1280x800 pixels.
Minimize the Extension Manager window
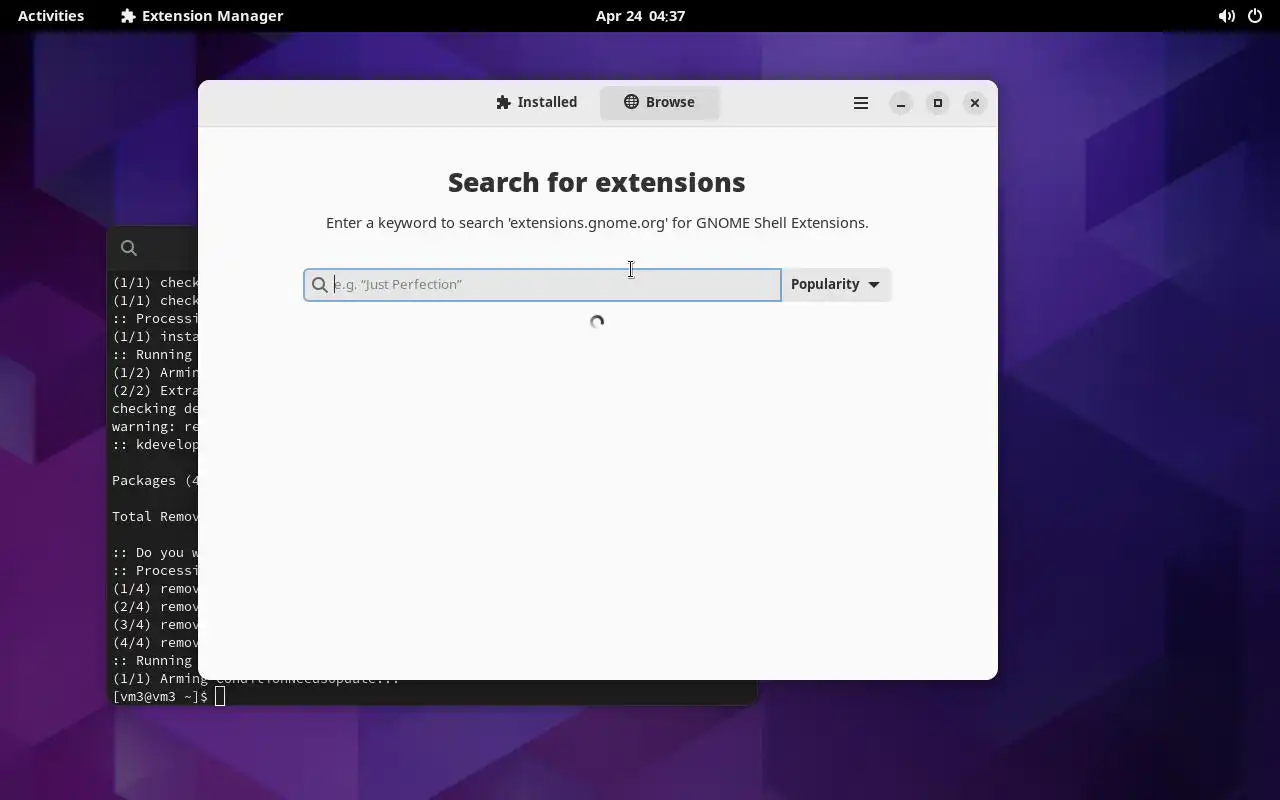pyautogui.click(x=901, y=103)
